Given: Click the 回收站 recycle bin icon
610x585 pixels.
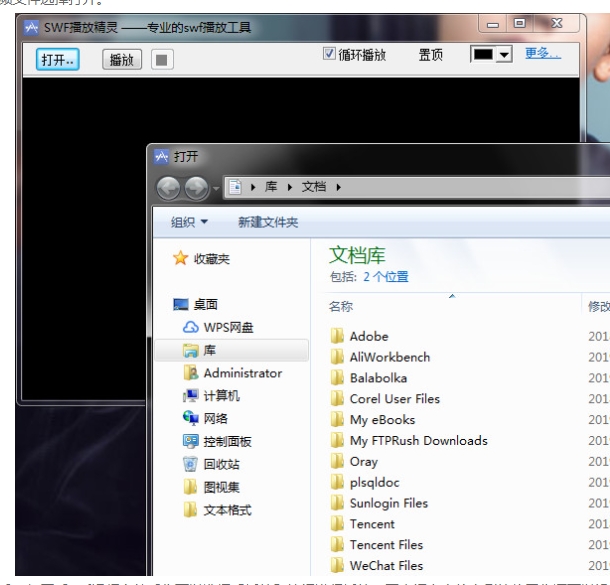Looking at the screenshot, I should coord(191,464).
